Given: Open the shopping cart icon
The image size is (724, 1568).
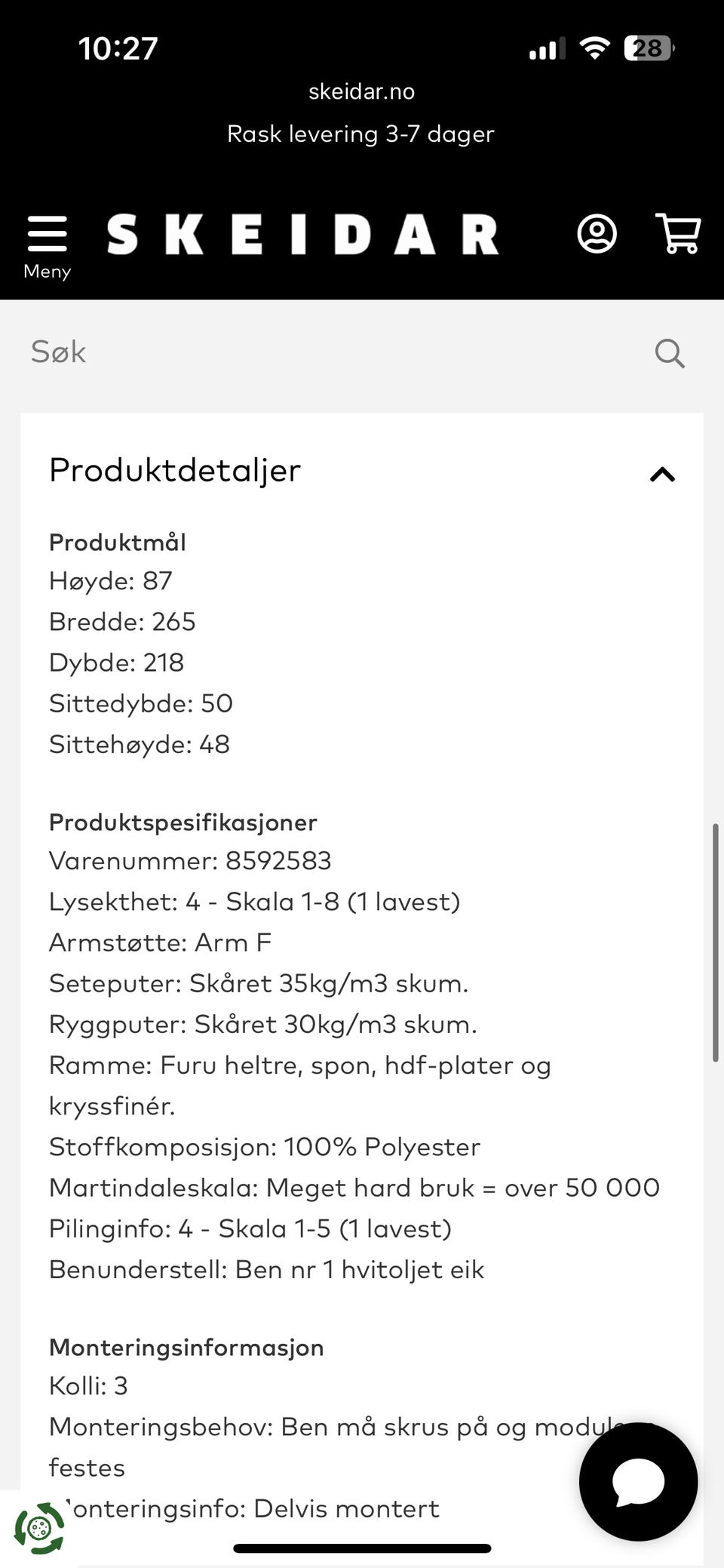Looking at the screenshot, I should point(679,233).
